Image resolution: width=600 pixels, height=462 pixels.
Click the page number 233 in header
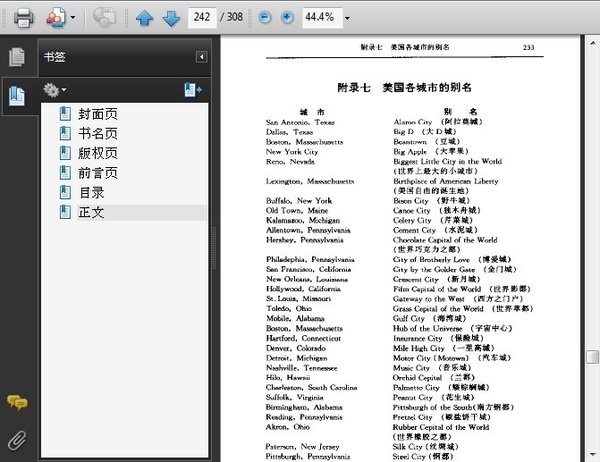528,47
